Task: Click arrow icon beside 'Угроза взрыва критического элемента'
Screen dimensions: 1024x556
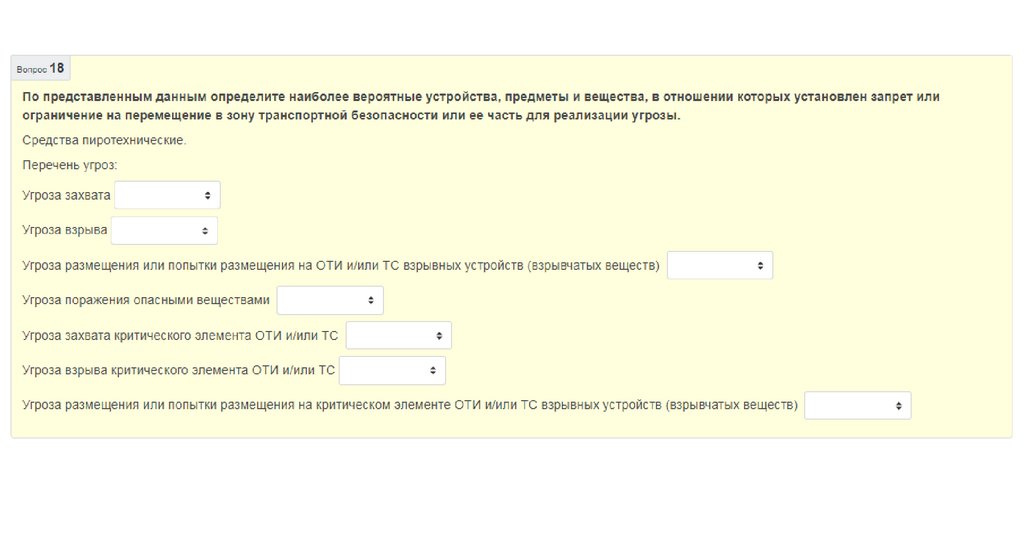Action: (x=432, y=370)
